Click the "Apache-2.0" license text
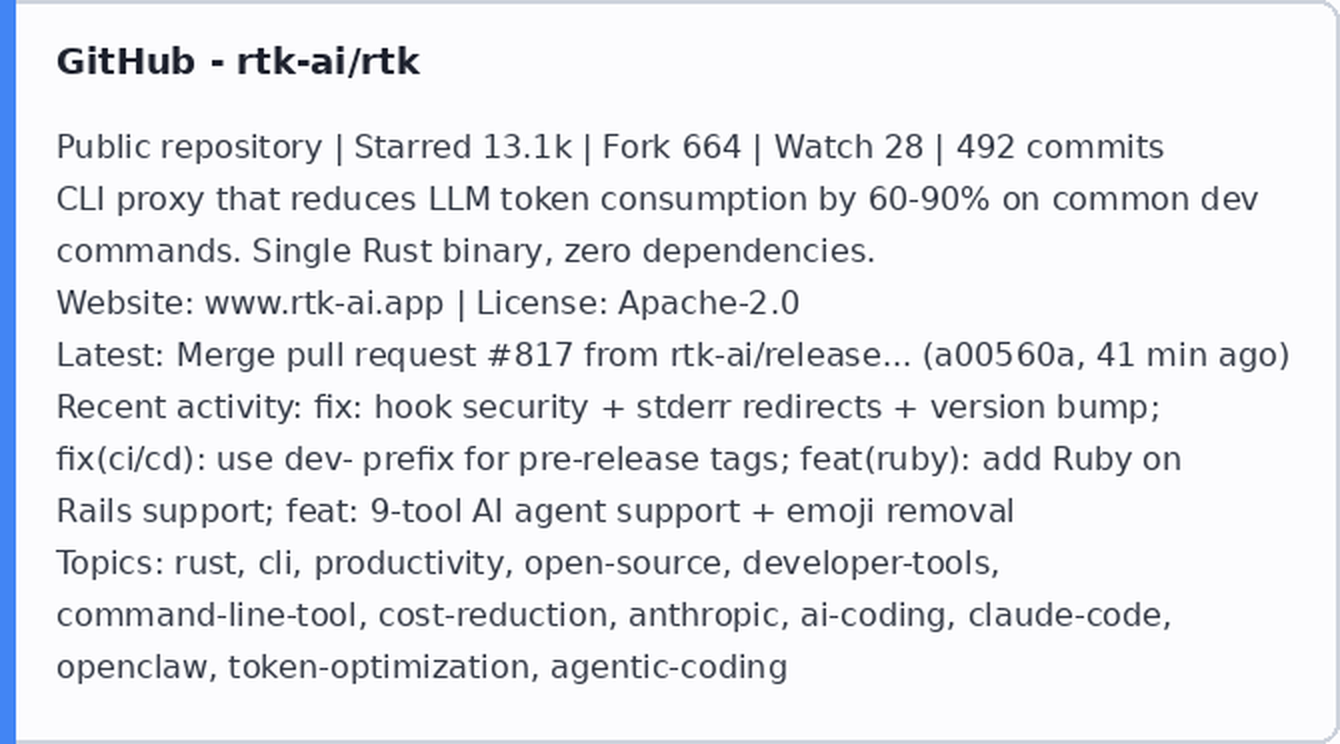This screenshot has width=1340, height=744. point(709,303)
